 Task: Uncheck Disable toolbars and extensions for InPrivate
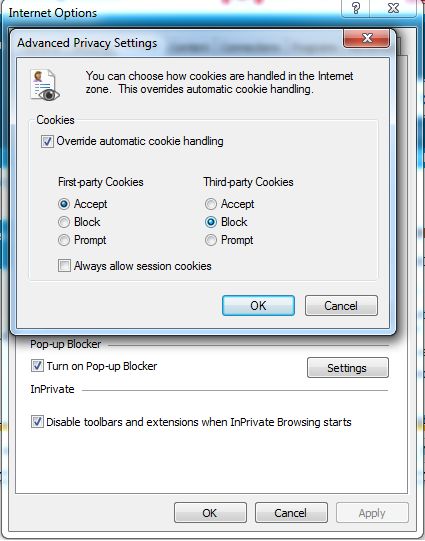(x=37, y=422)
